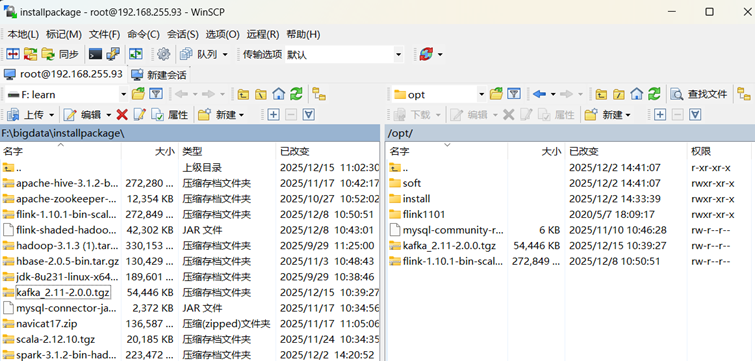
Task: Toggle directory tree icon in local panel
Action: (x=319, y=94)
